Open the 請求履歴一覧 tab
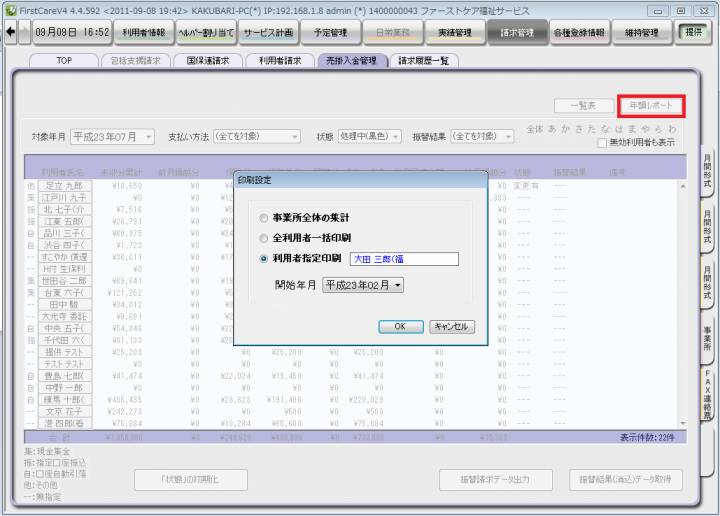 (423, 61)
